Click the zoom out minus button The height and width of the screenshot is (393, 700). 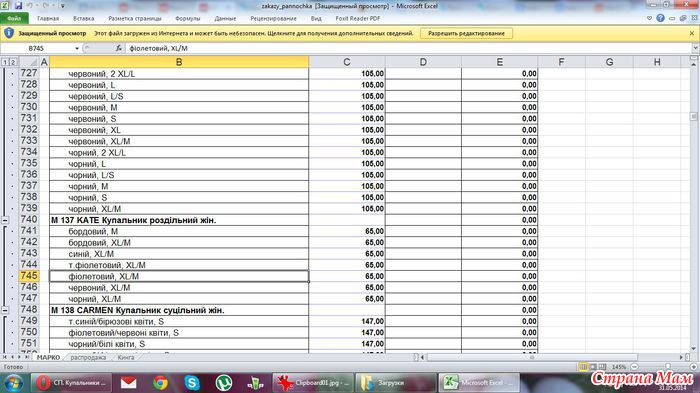tap(634, 367)
